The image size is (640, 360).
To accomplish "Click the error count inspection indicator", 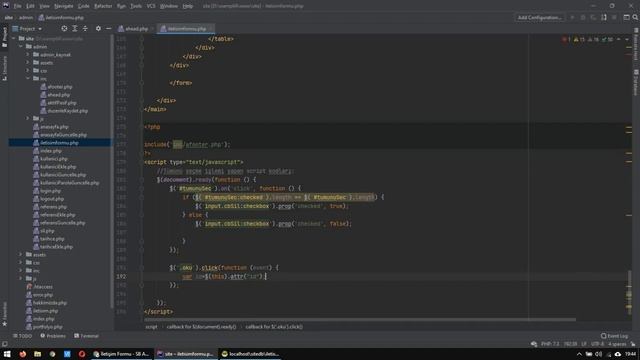I will tap(567, 40).
